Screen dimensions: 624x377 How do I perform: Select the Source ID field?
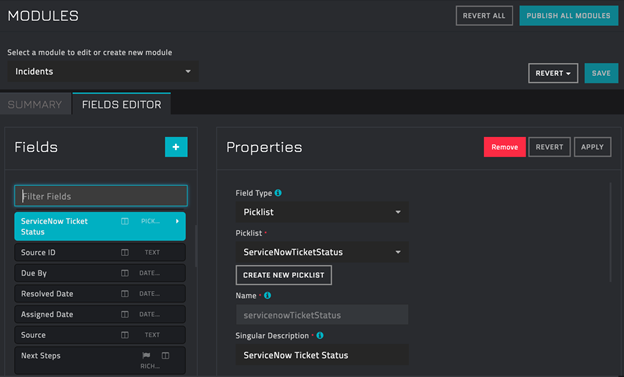click(x=100, y=252)
